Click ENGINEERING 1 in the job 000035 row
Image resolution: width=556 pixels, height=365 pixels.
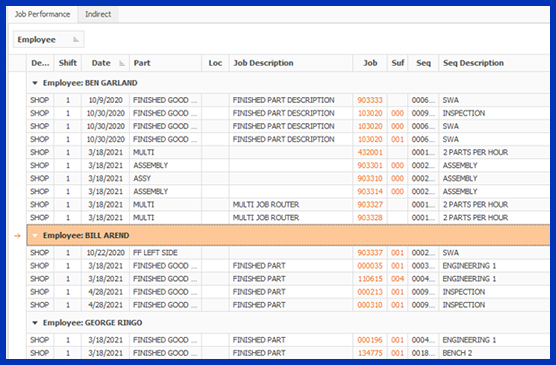click(x=469, y=266)
